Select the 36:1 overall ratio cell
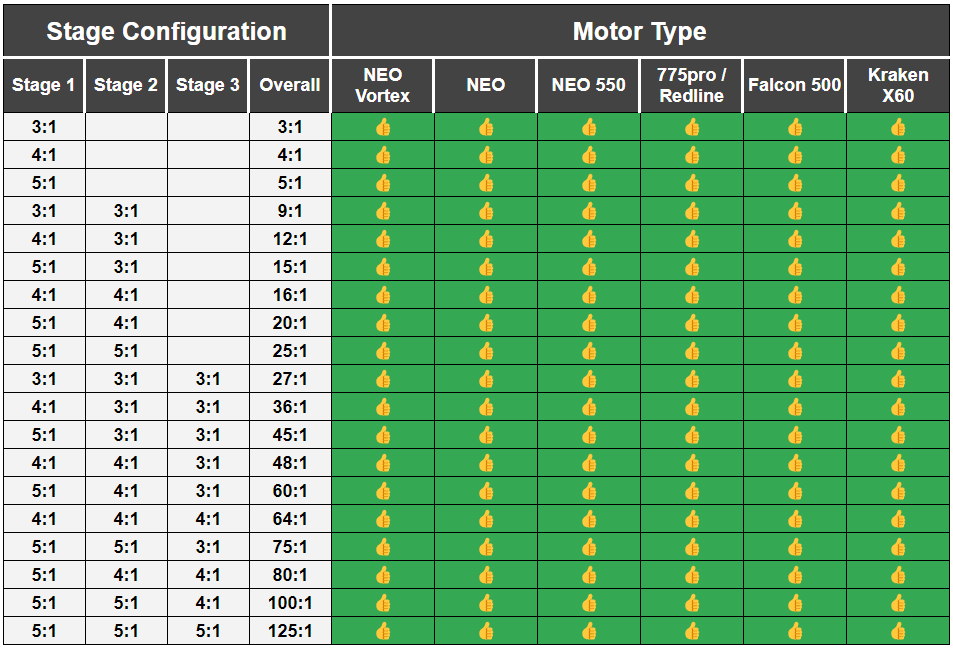Screen dimensions: 953x648 coord(290,407)
